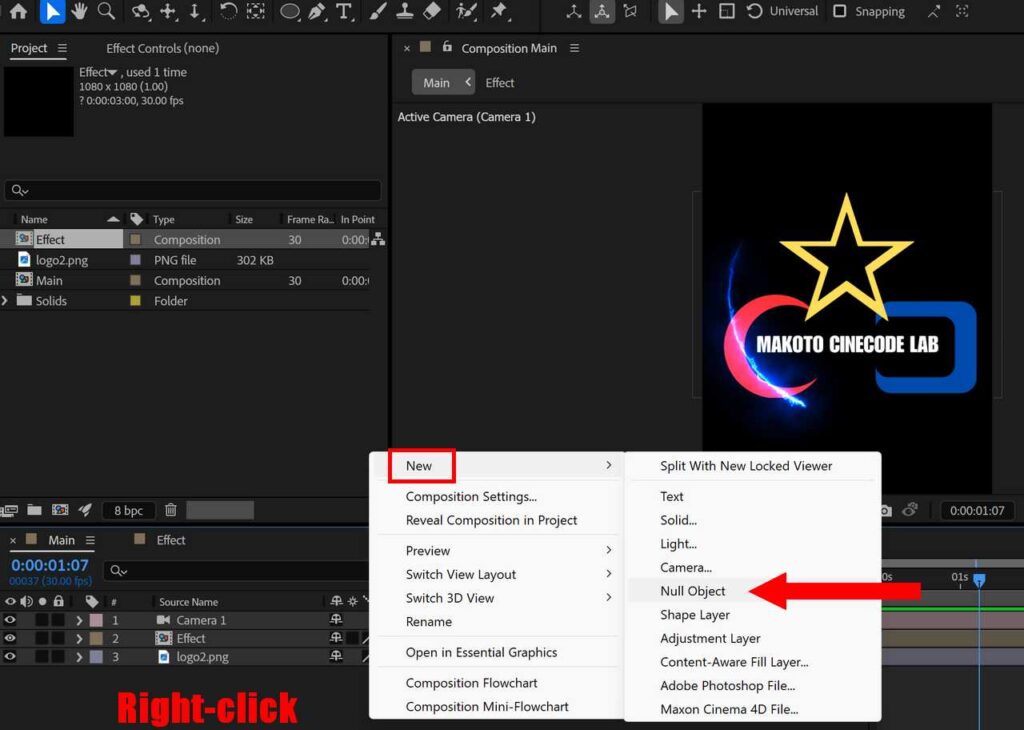The width and height of the screenshot is (1024, 730).
Task: Open Project panel hamburger menu
Action: pyautogui.click(x=62, y=48)
